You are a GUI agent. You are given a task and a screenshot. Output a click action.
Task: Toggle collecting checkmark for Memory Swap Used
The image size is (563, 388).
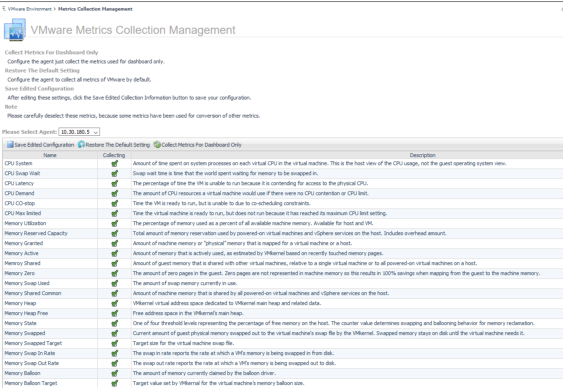pos(114,284)
